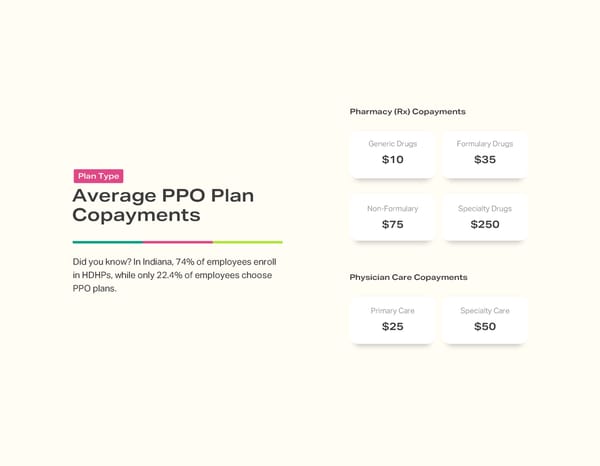Click the Pharmacy (Rx) Copayments heading

click(407, 111)
